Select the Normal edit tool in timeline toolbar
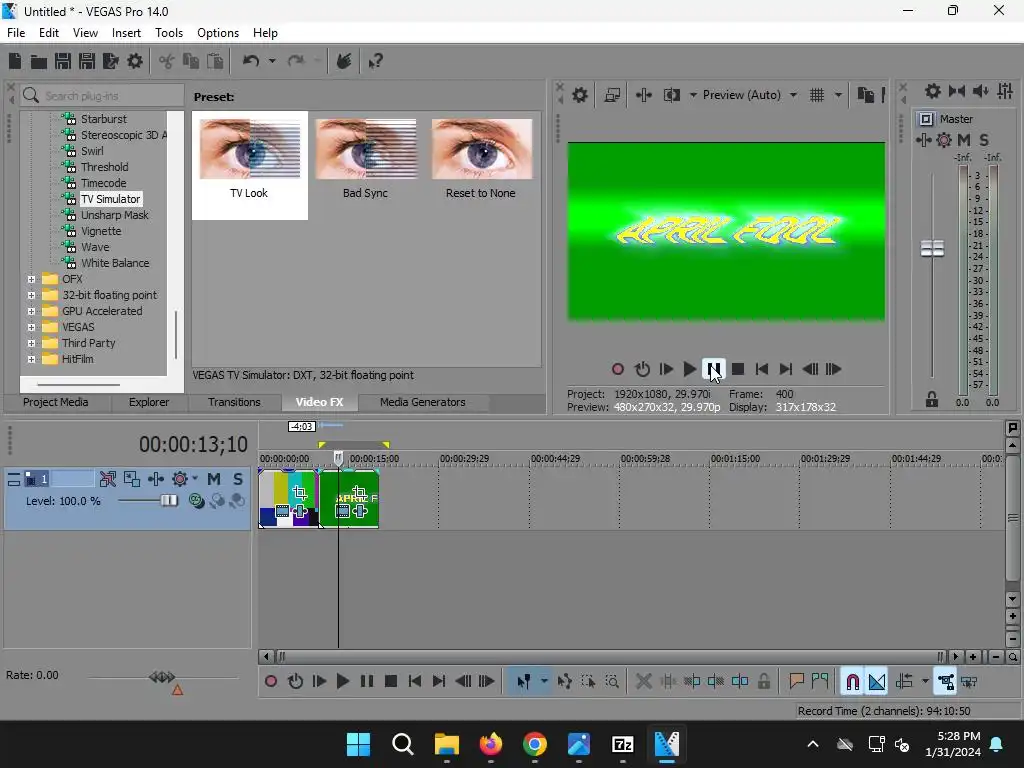This screenshot has width=1024, height=768. 524,682
